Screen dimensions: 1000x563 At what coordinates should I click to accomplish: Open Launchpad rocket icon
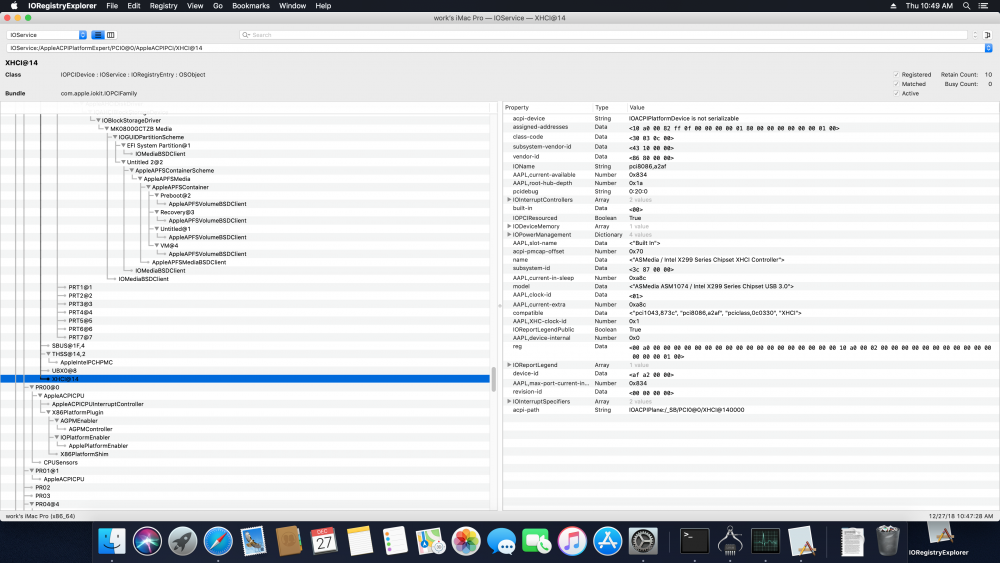tap(182, 542)
